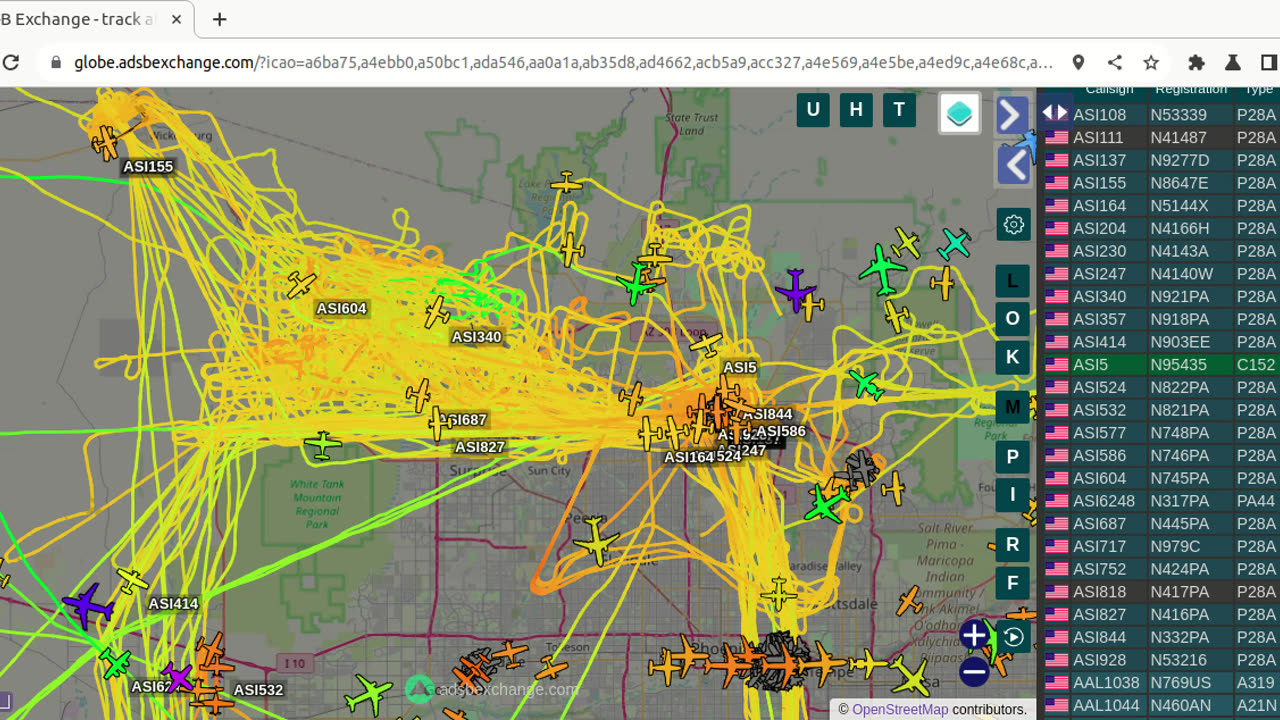This screenshot has height=720, width=1280.
Task: Click the ASI414 aircraft icon on map
Action: tap(132, 581)
